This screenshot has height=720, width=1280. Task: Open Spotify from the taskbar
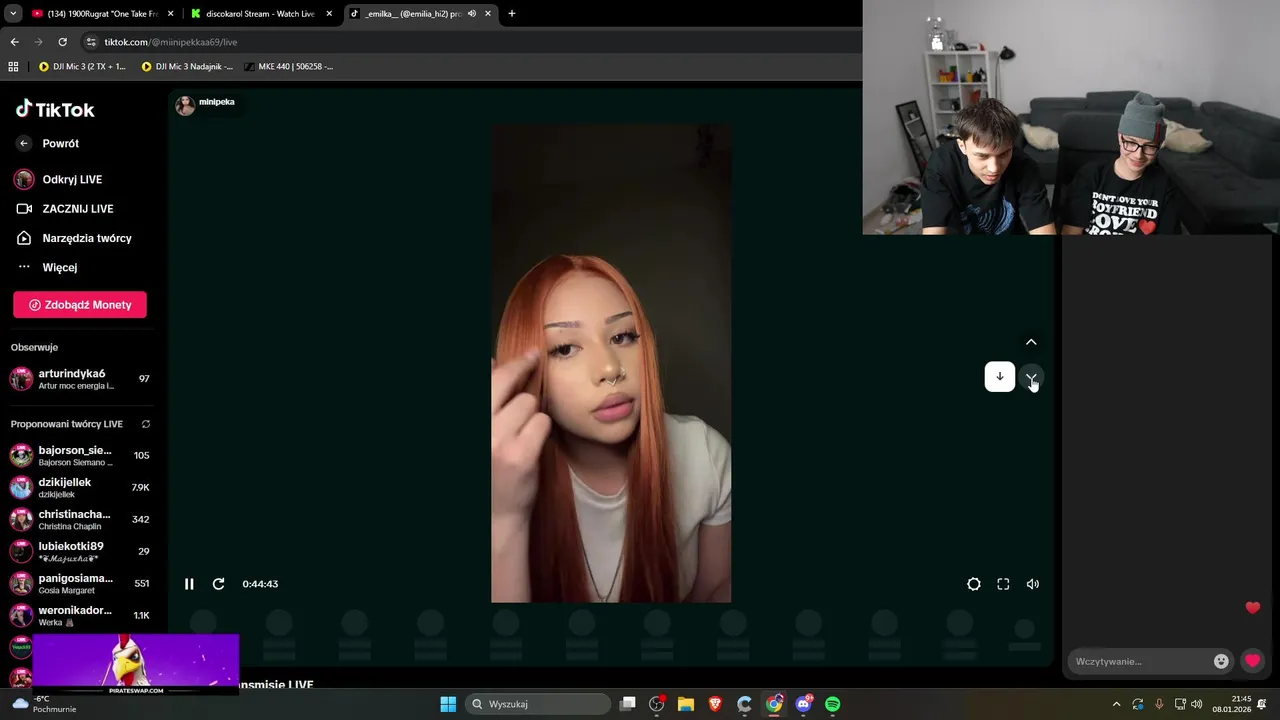click(833, 704)
